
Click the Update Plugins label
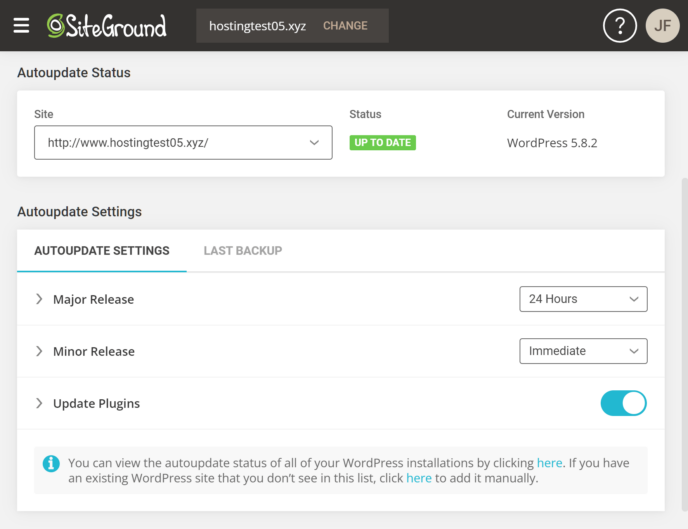tap(97, 403)
